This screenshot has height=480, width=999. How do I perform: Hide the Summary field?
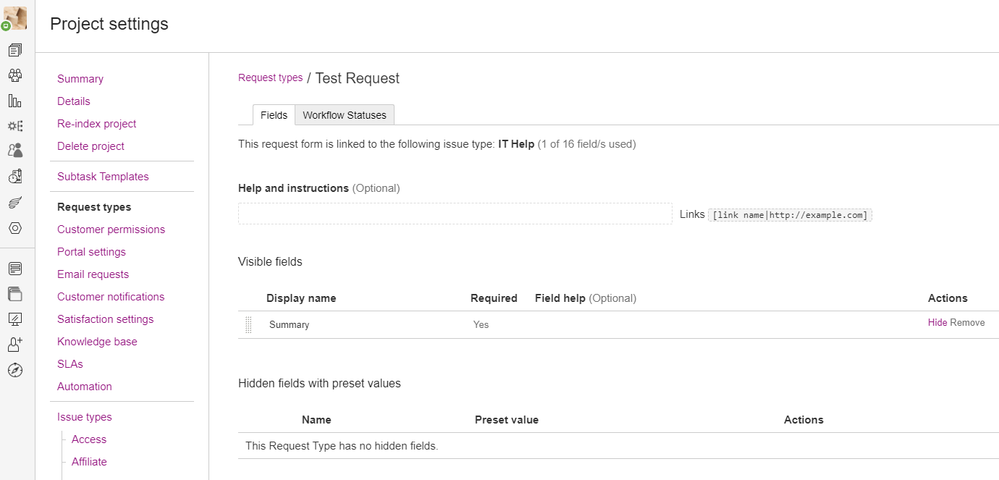tap(937, 323)
